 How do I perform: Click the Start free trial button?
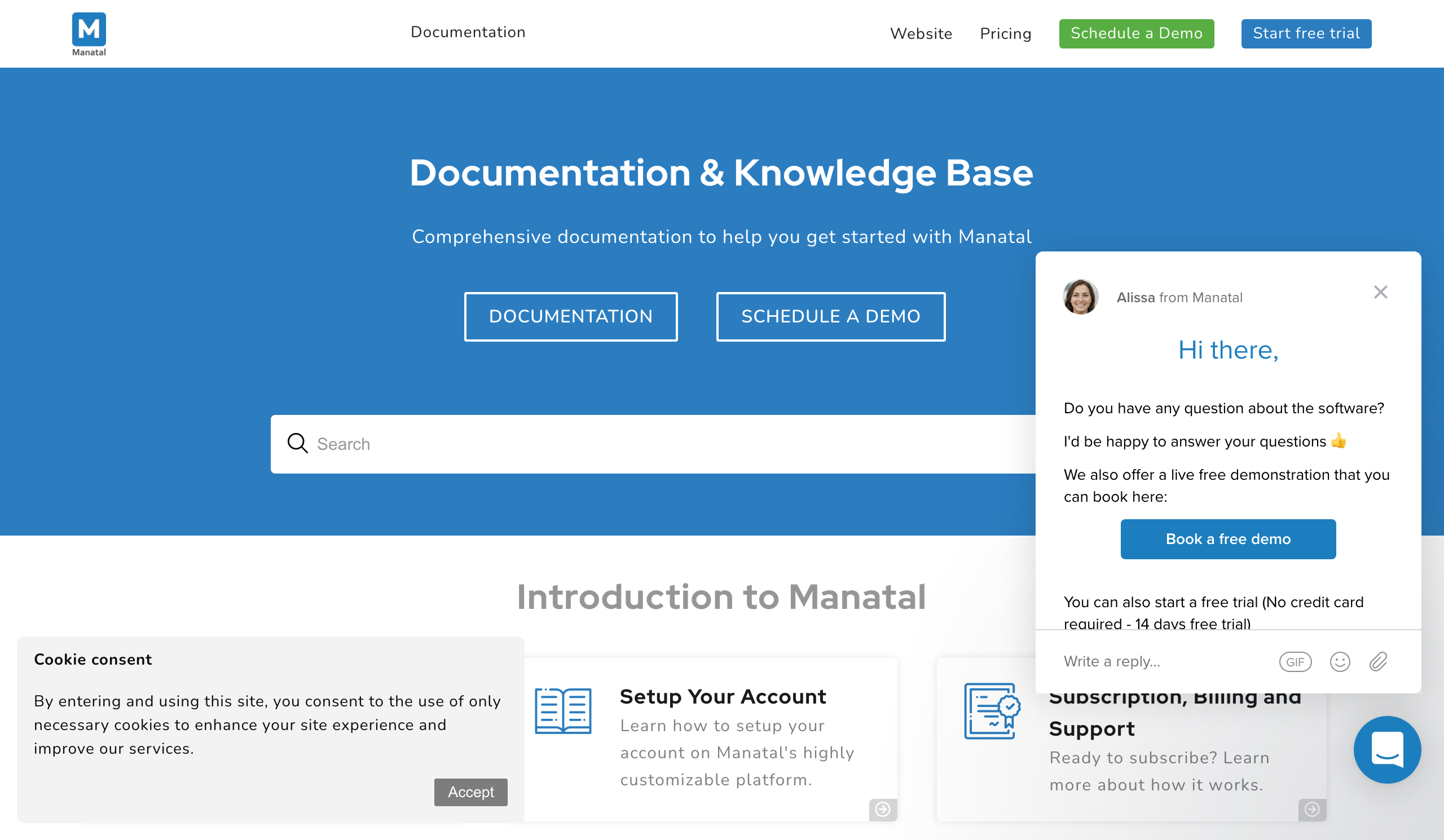(1306, 33)
